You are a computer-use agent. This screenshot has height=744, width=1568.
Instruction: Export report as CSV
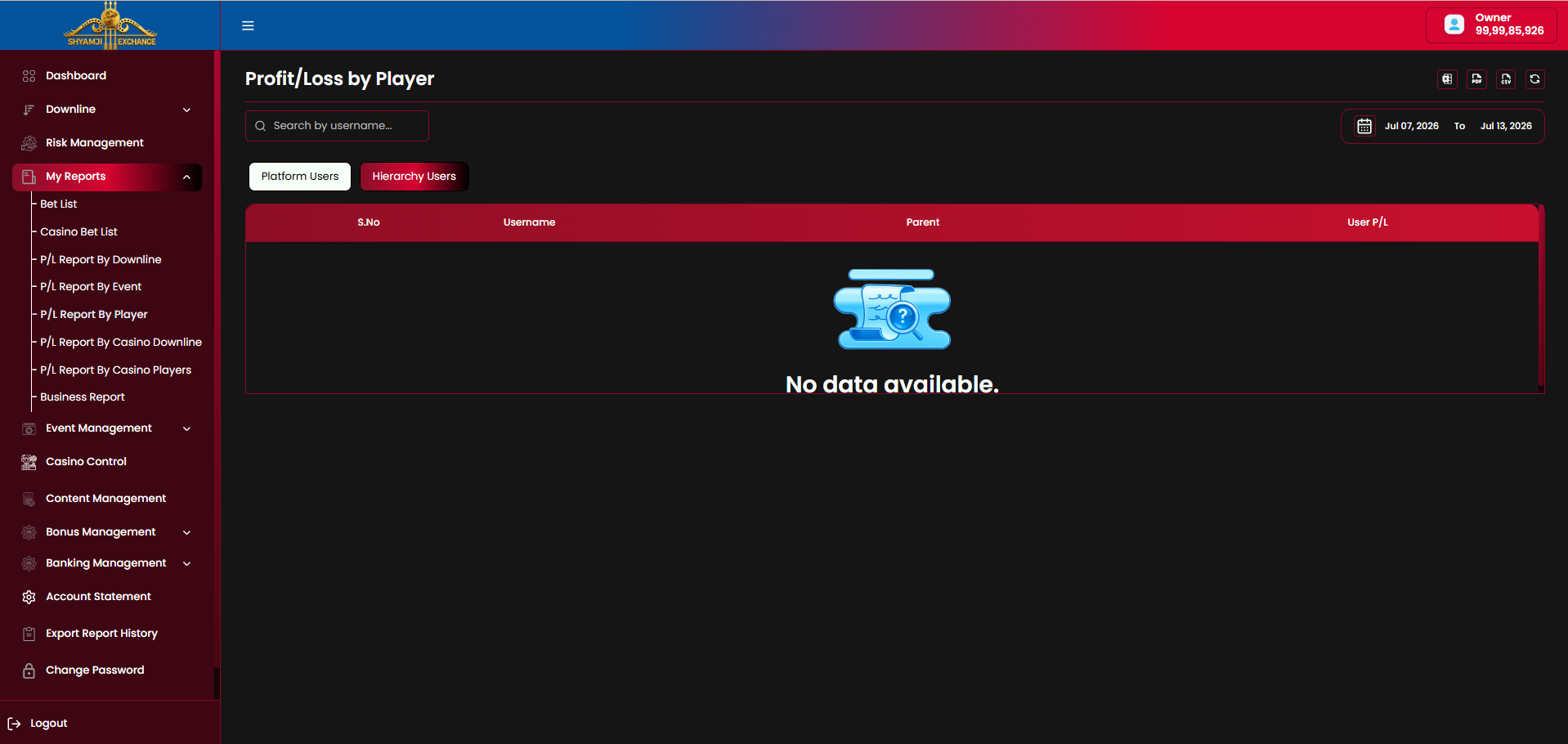[x=1506, y=79]
